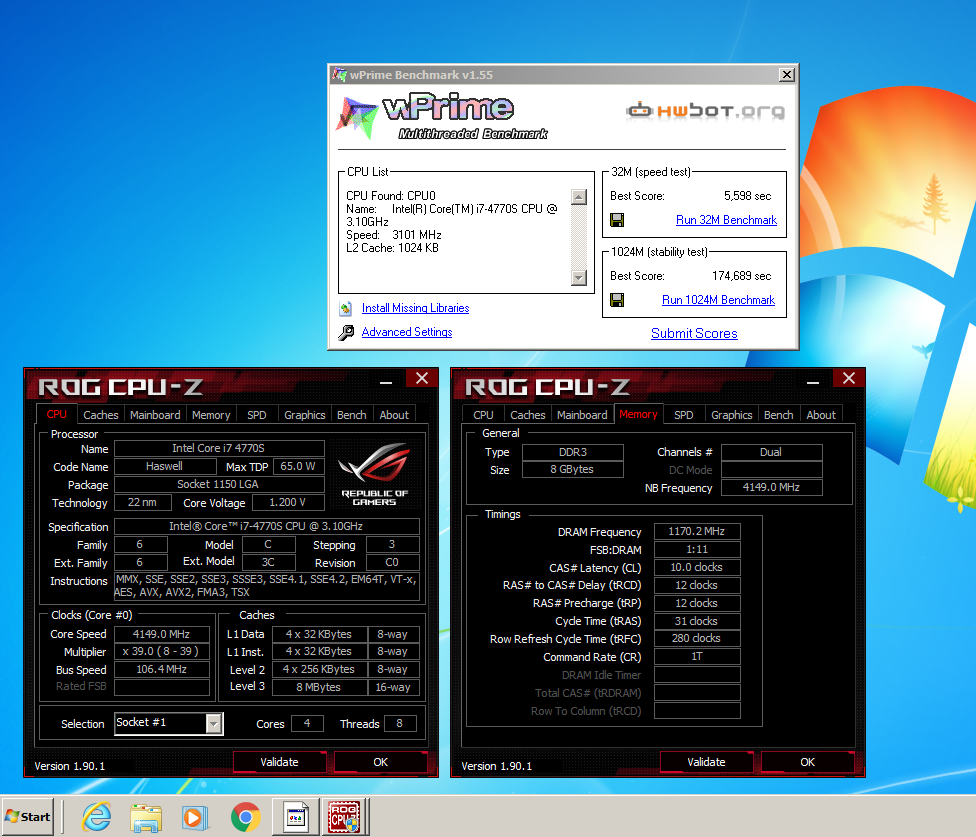Open About tab in right CPU-Z window
This screenshot has height=837, width=976.
(x=821, y=415)
